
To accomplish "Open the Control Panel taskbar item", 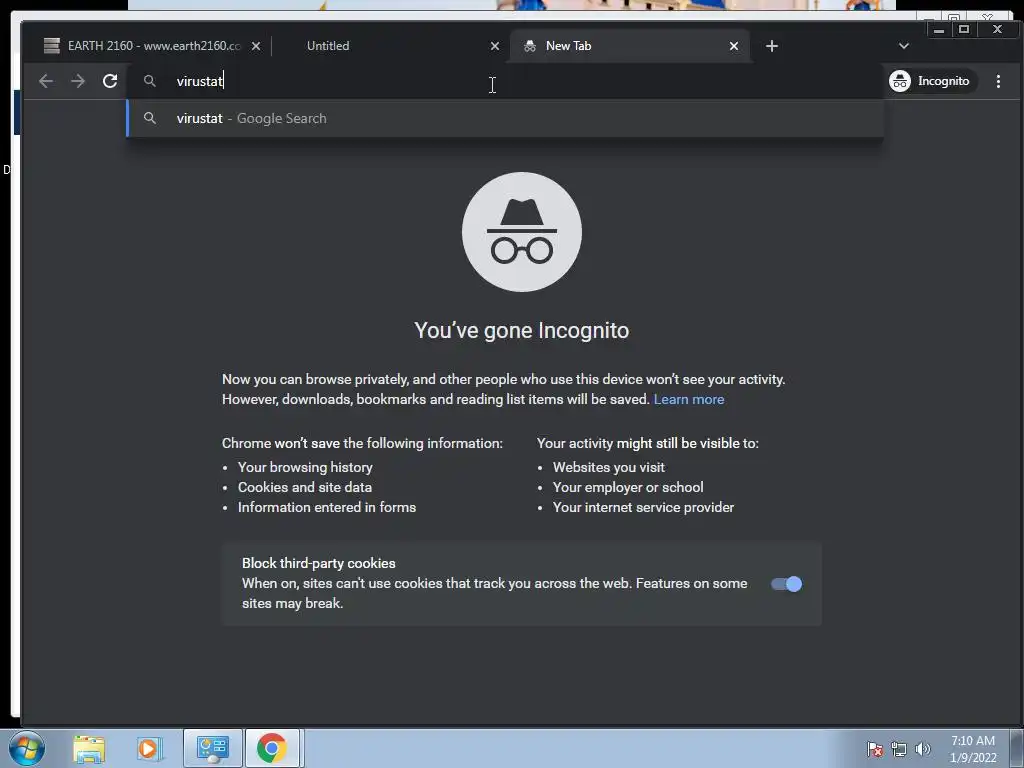I will 213,748.
